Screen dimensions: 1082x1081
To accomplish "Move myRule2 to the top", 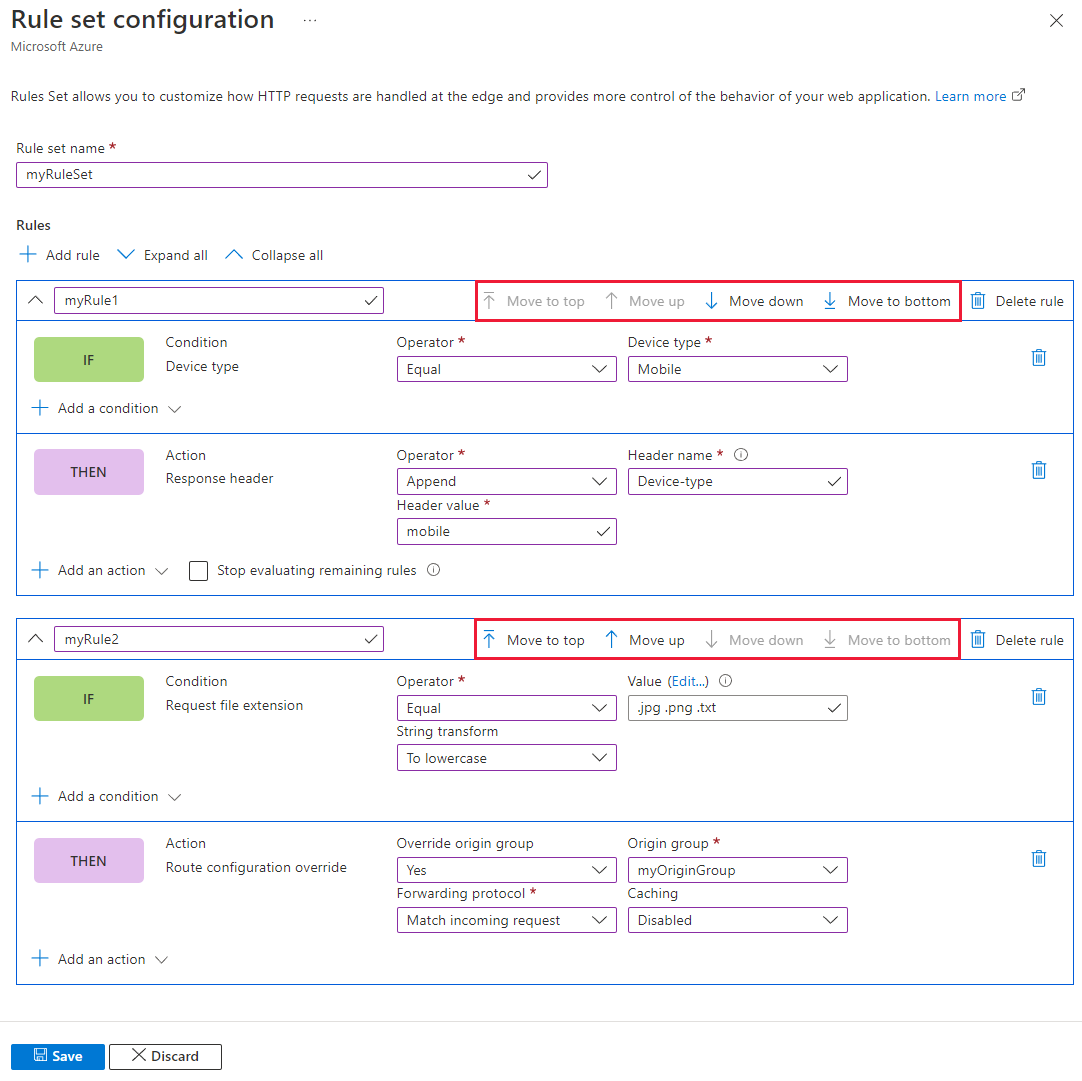I will (533, 640).
